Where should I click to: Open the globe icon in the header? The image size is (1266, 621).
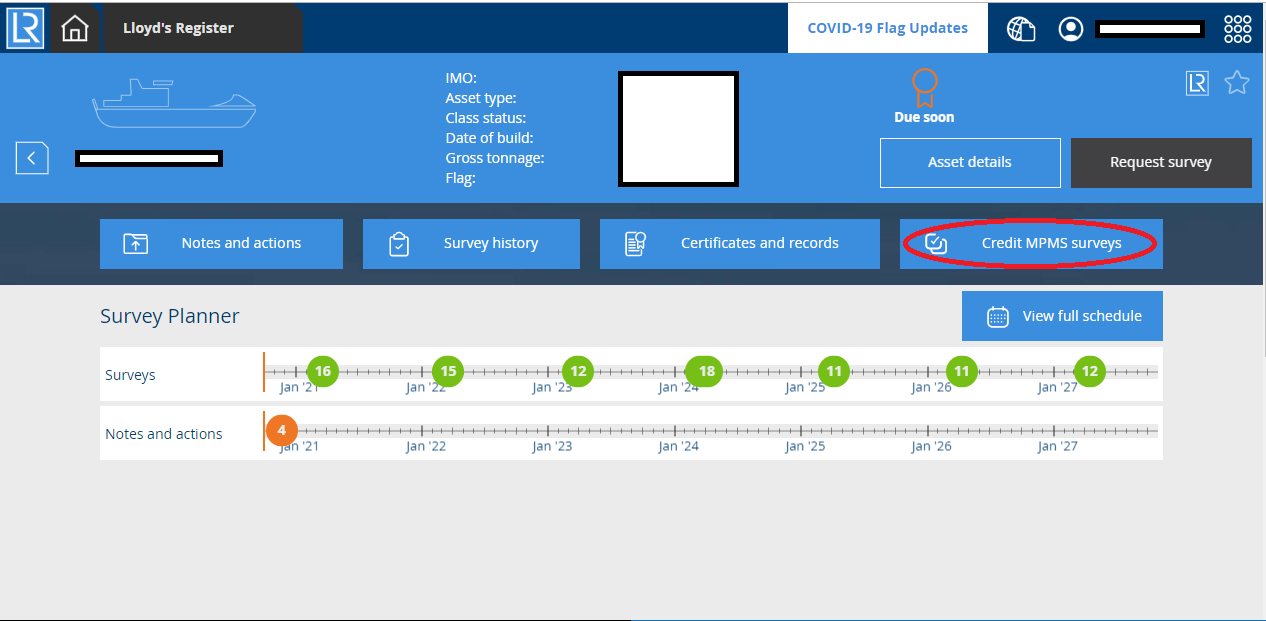pyautogui.click(x=1021, y=29)
